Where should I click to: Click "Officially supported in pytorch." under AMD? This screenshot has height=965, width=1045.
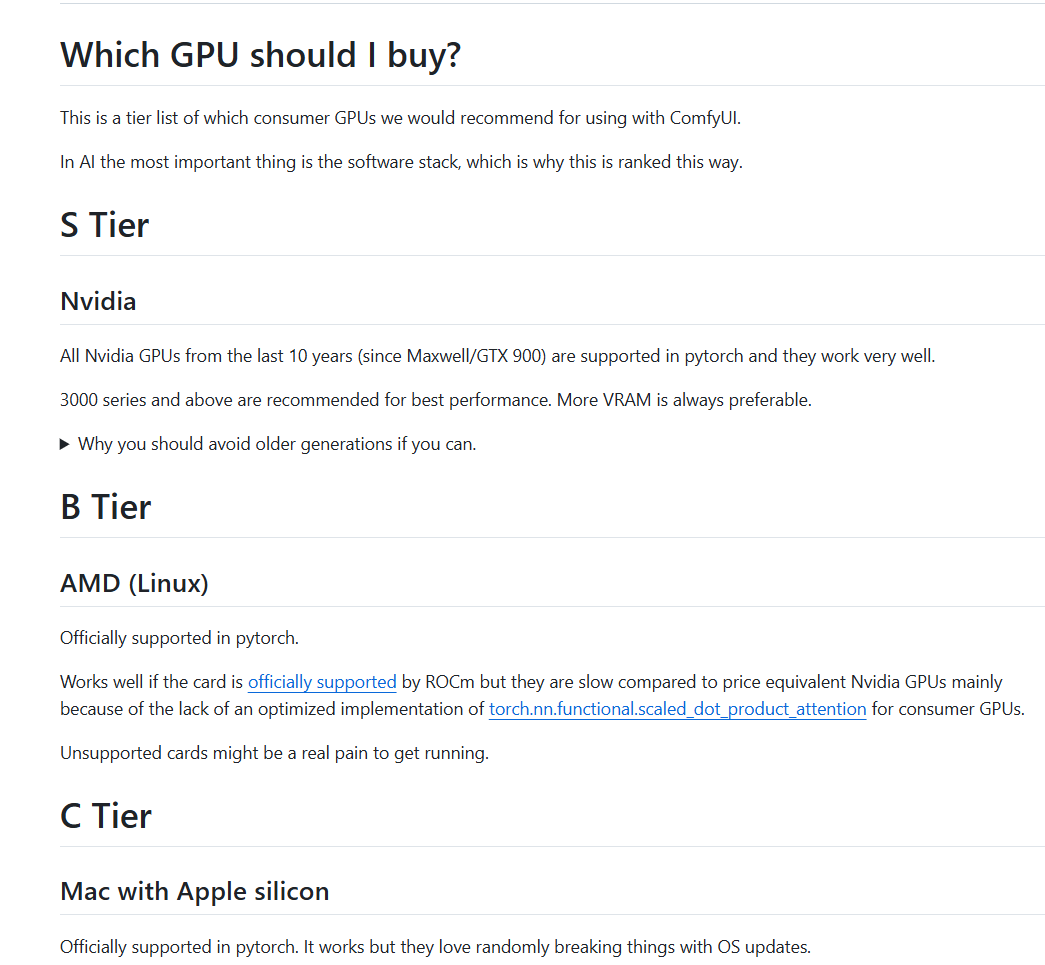[x=179, y=638]
